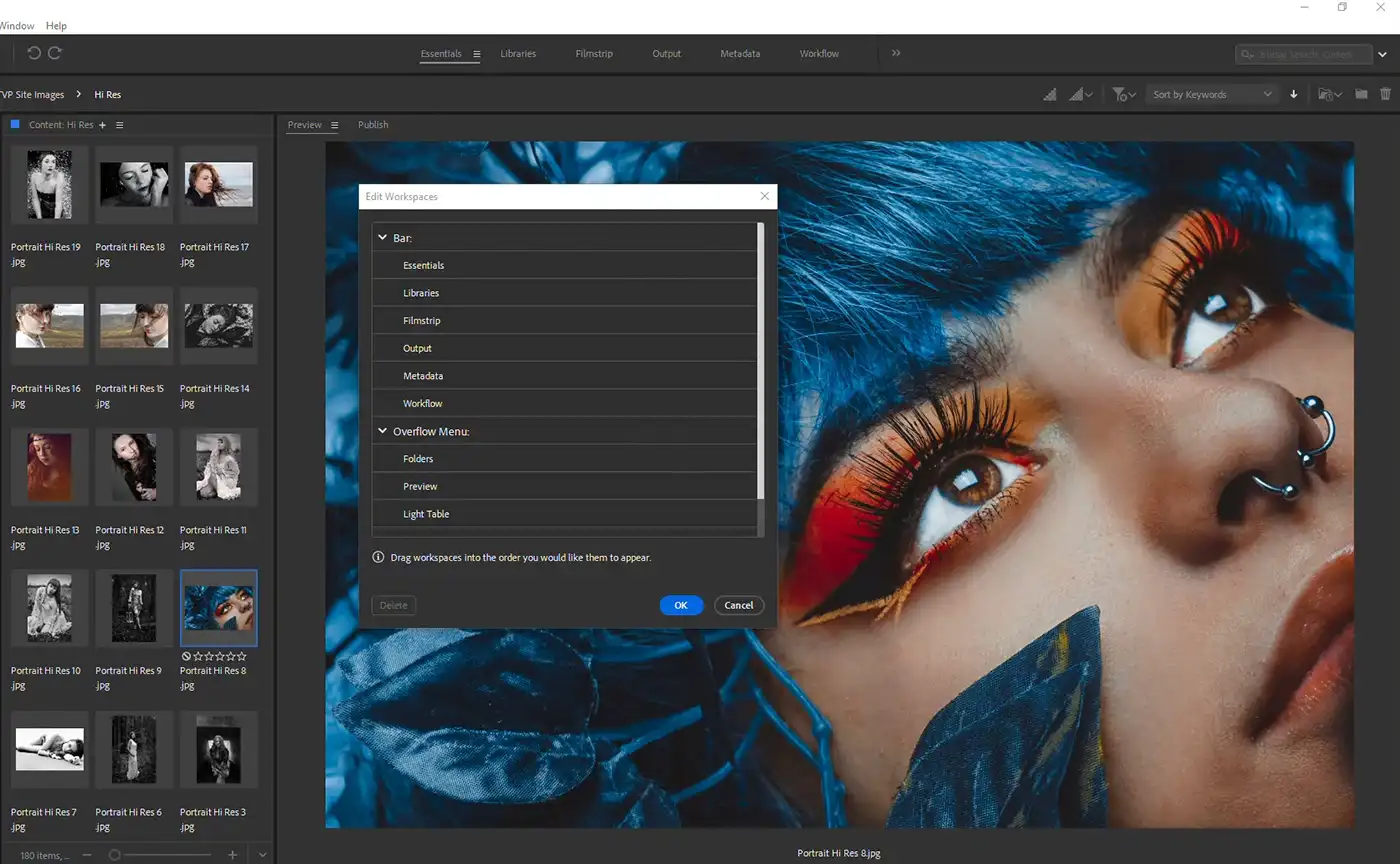
Task: Click the plus icon beside Content: Hi Res
Action: tap(102, 125)
